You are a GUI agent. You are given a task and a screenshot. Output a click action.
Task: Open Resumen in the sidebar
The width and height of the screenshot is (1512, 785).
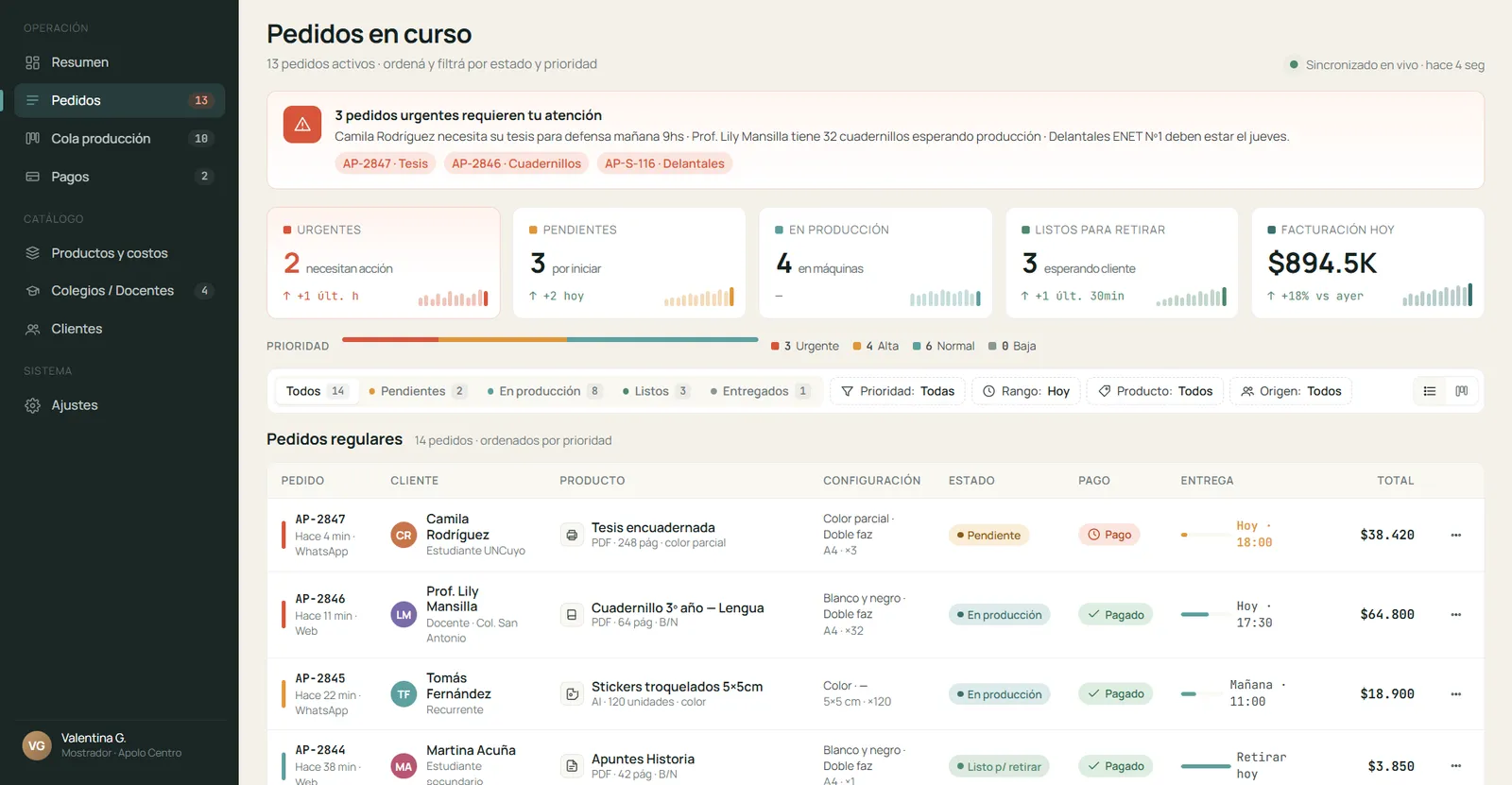click(119, 62)
